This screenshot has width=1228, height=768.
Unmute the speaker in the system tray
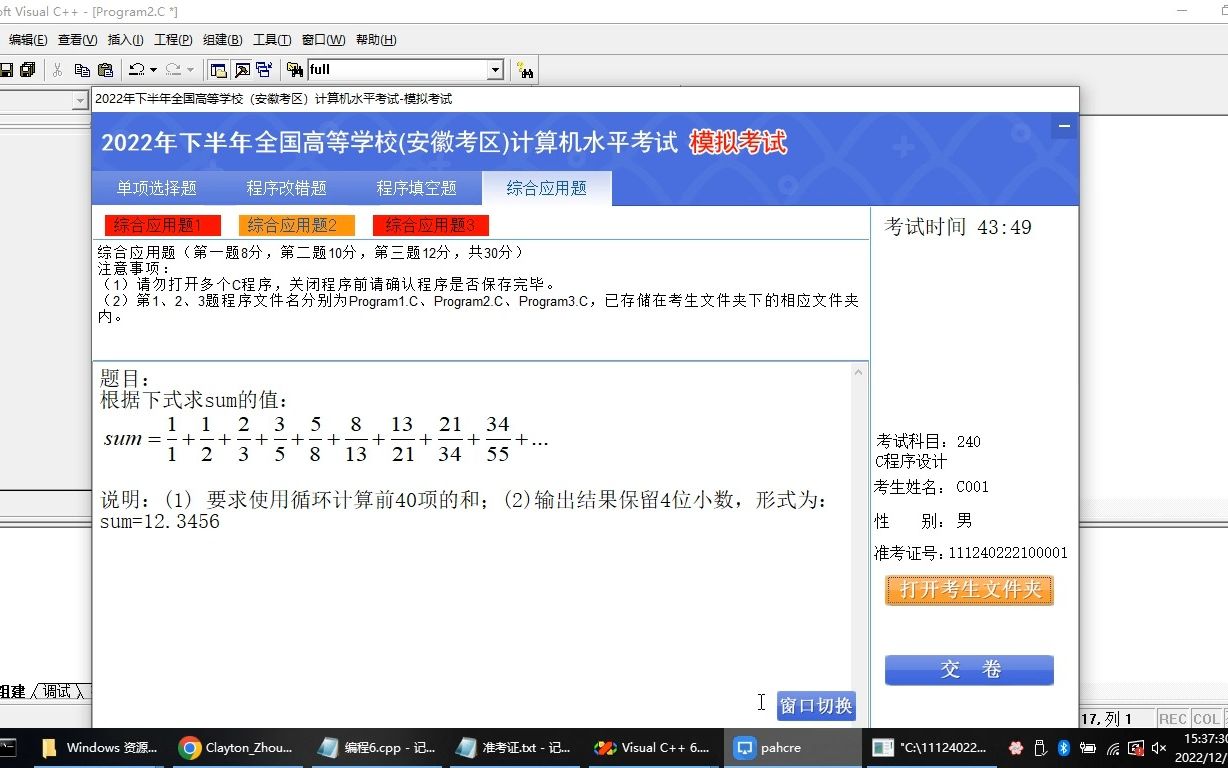(1159, 747)
